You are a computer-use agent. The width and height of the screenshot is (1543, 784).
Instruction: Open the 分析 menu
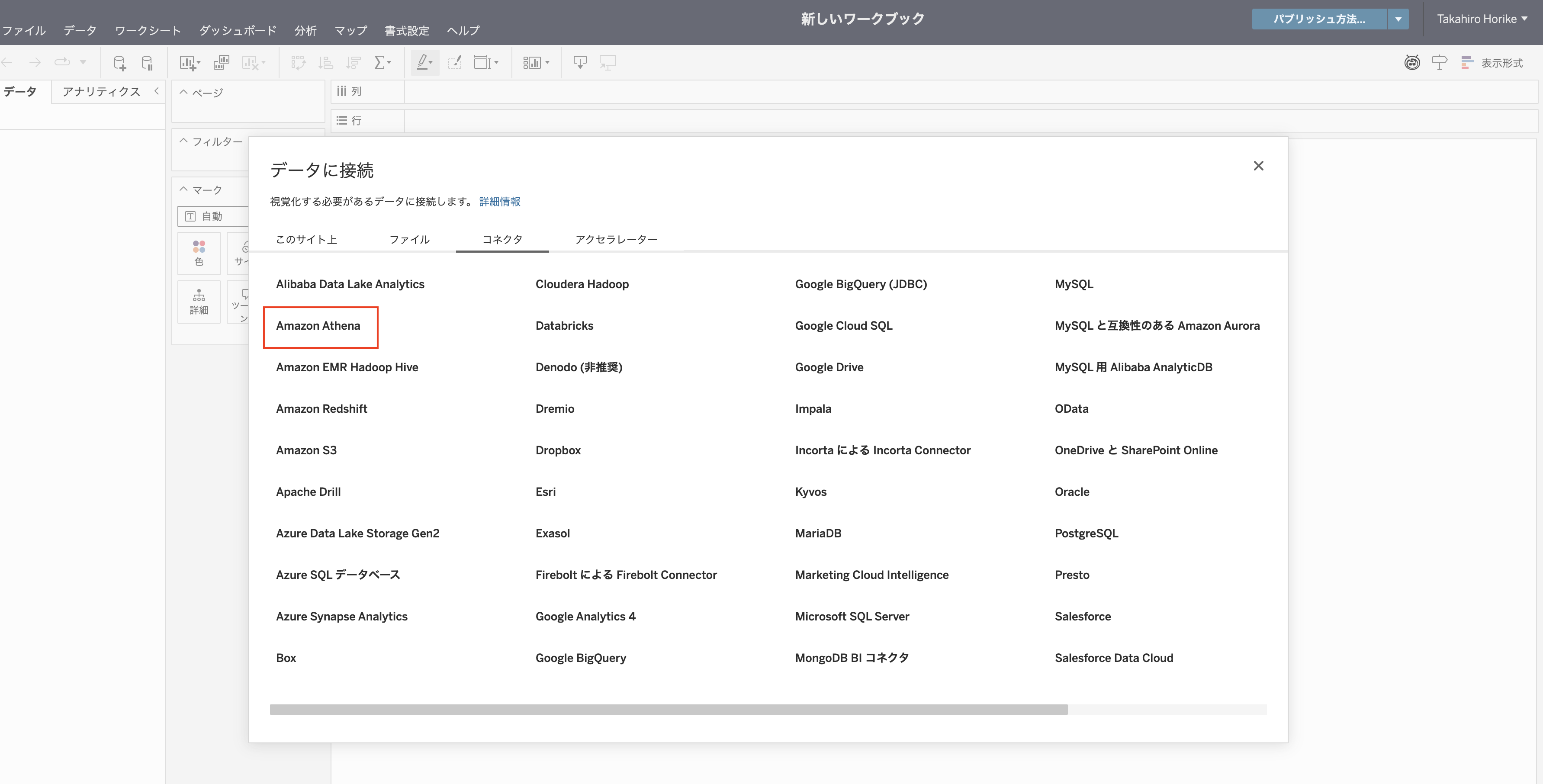pyautogui.click(x=305, y=31)
